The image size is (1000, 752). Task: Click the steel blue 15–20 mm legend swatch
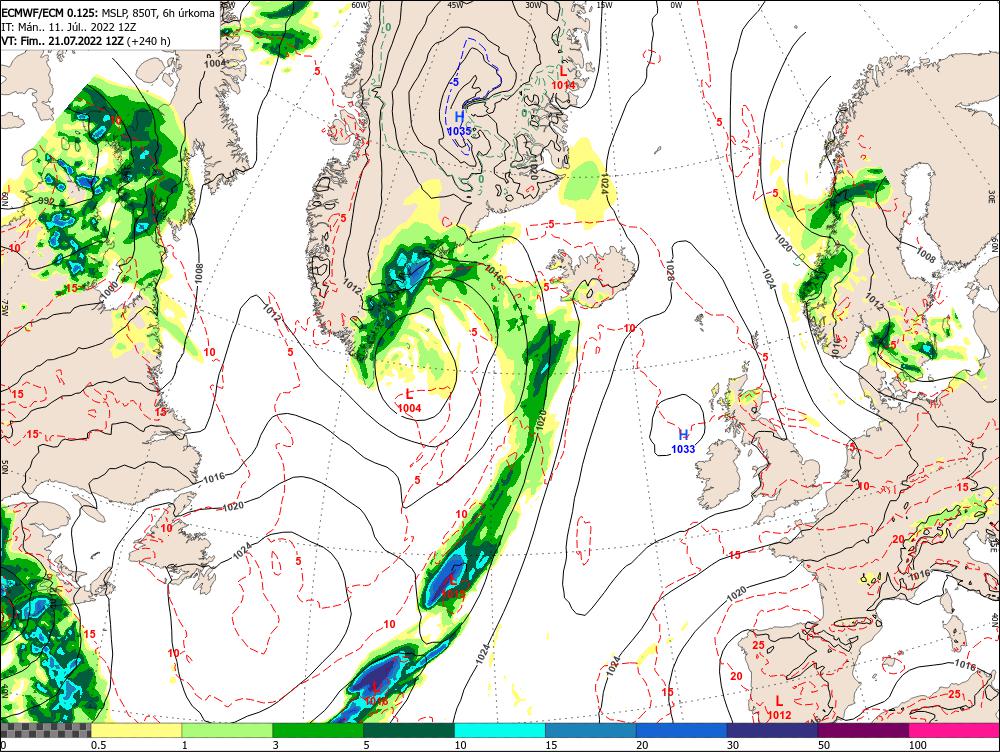(591, 730)
